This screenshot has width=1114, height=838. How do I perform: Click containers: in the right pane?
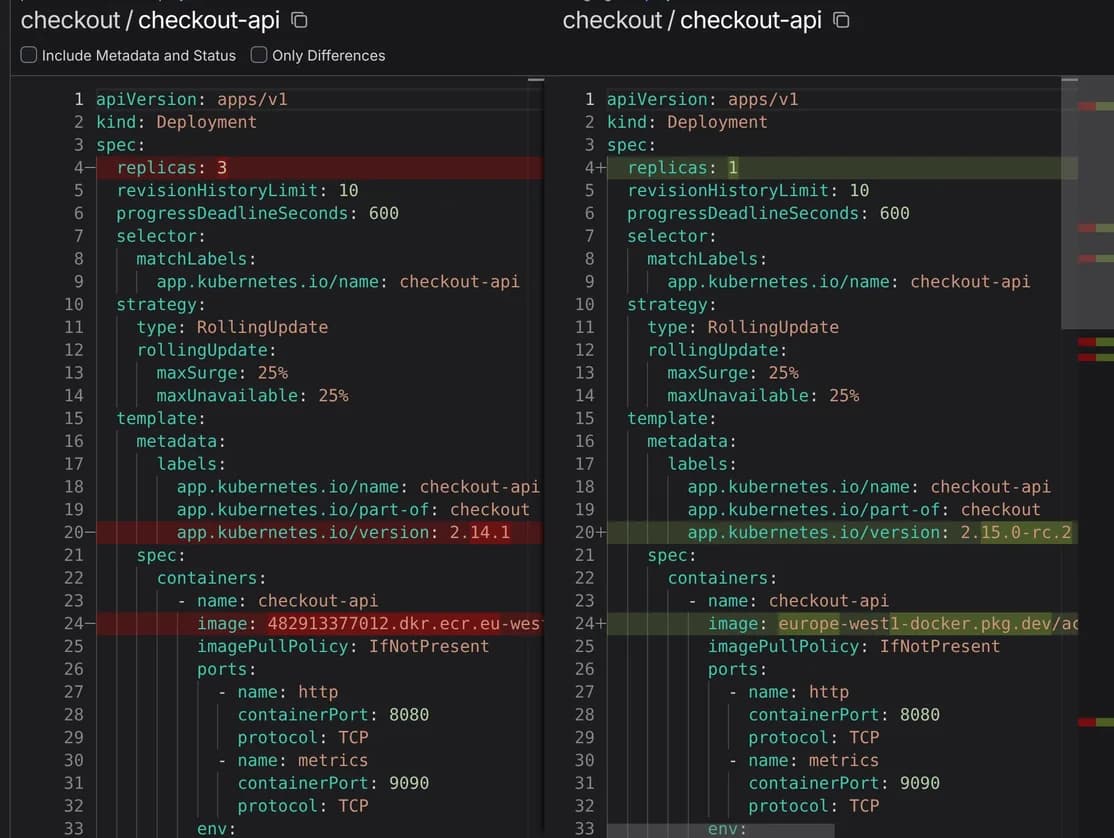tap(722, 578)
